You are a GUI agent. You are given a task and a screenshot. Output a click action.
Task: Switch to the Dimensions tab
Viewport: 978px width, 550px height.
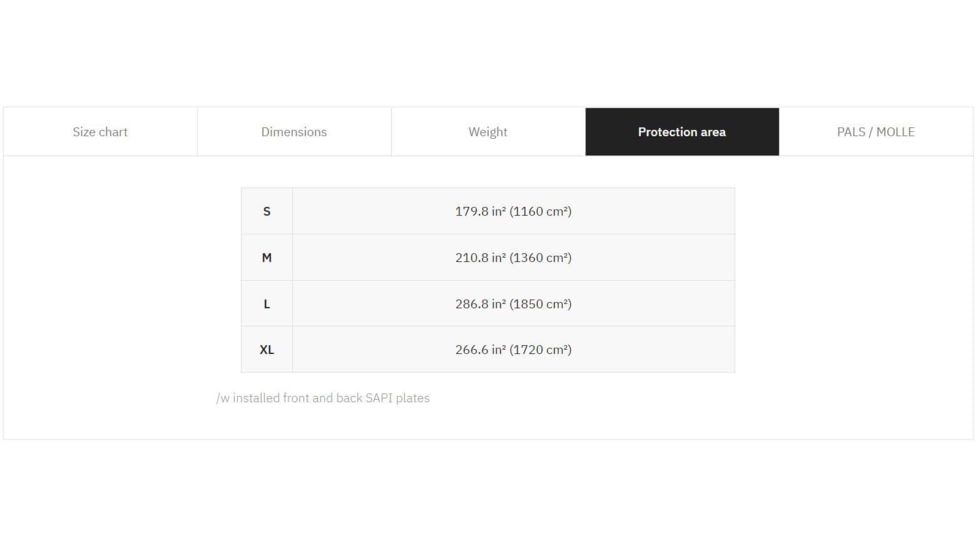point(294,132)
